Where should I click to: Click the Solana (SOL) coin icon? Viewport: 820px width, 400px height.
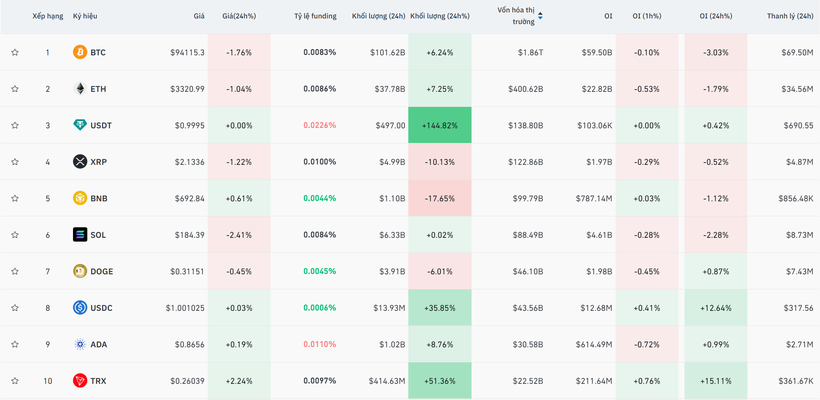[x=80, y=235]
